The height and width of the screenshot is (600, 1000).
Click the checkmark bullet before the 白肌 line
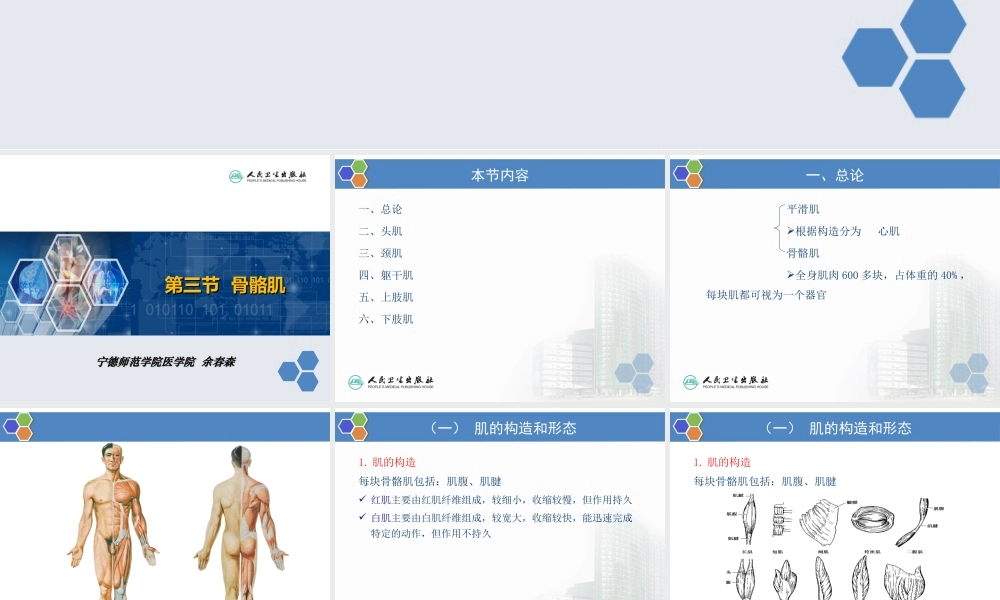click(362, 517)
